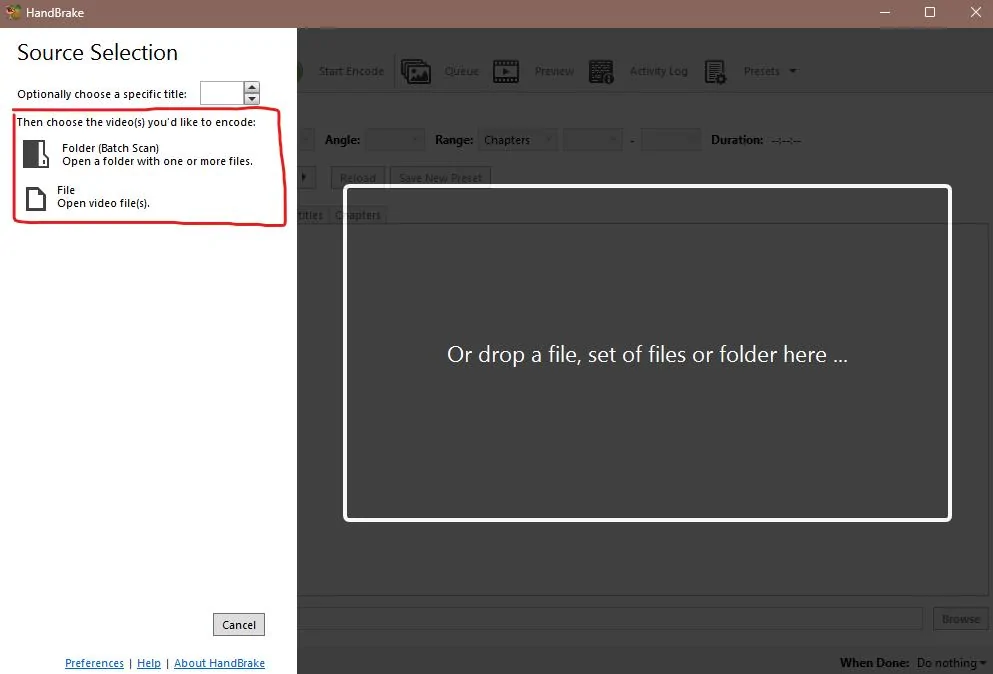Select the "Open video file(s)." text

103,203
